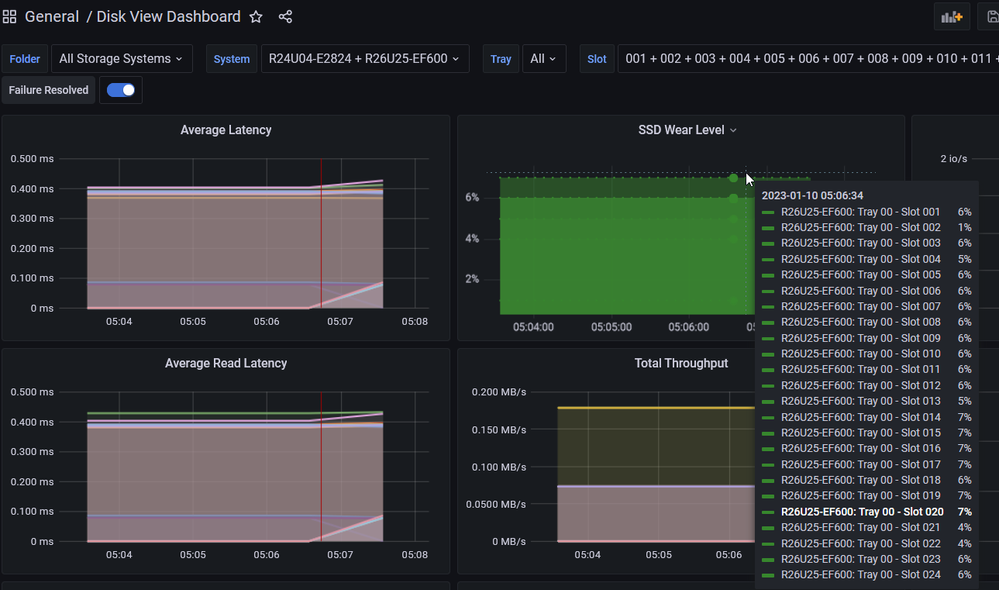Open the All Storage Systems folder dropdown
The width and height of the screenshot is (999, 590).
(121, 59)
